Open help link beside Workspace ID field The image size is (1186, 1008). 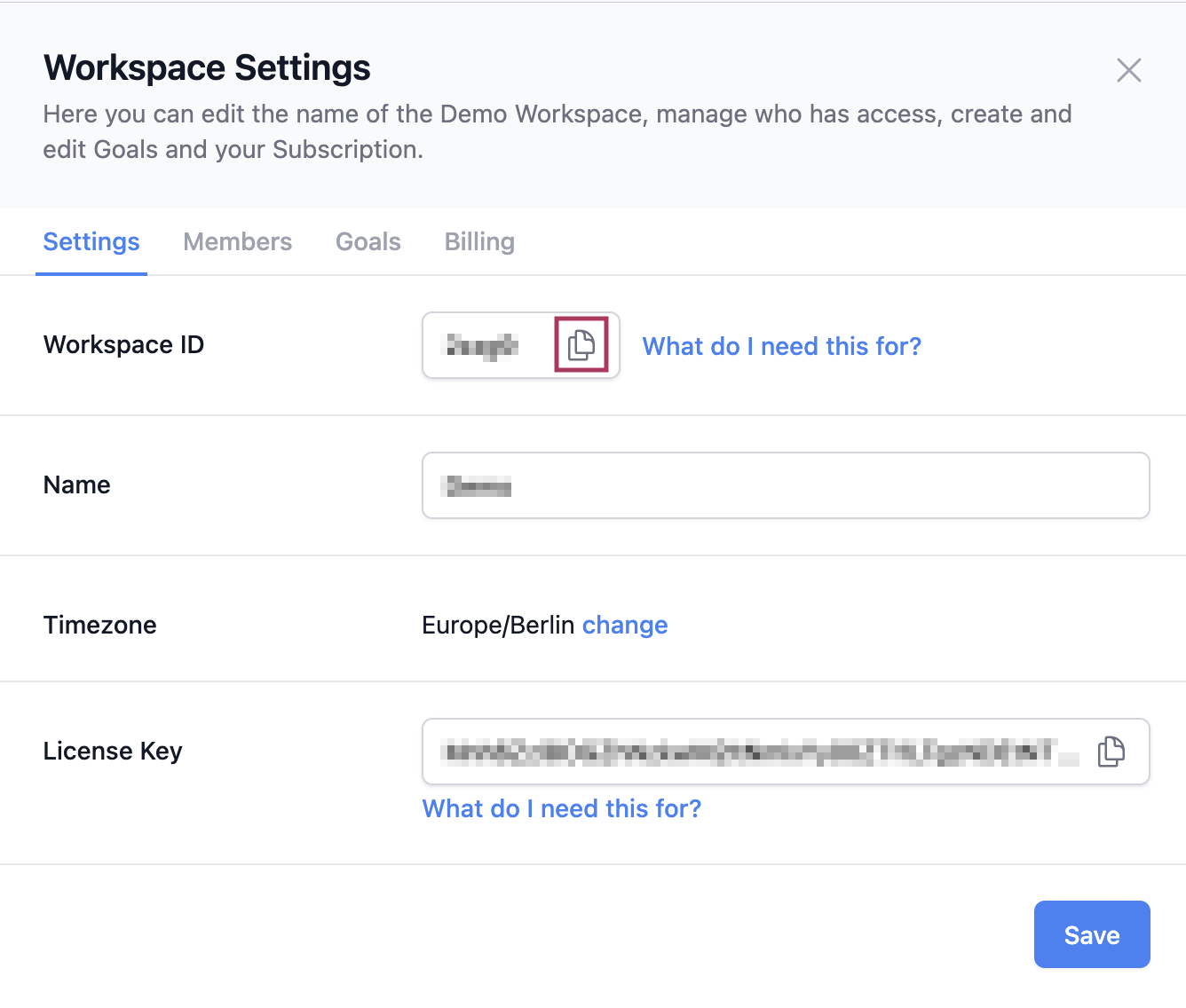[781, 346]
